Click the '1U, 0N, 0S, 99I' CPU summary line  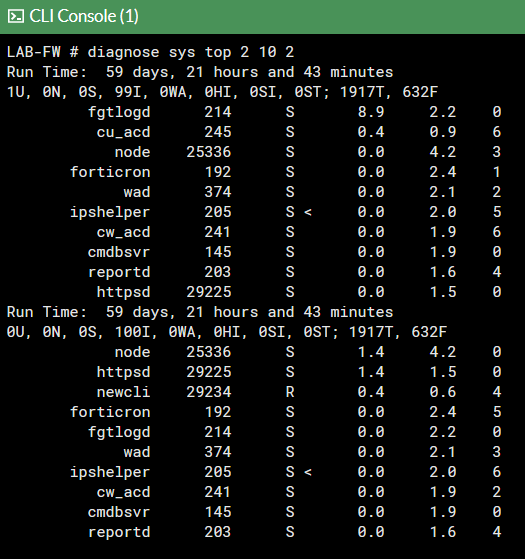(222, 92)
